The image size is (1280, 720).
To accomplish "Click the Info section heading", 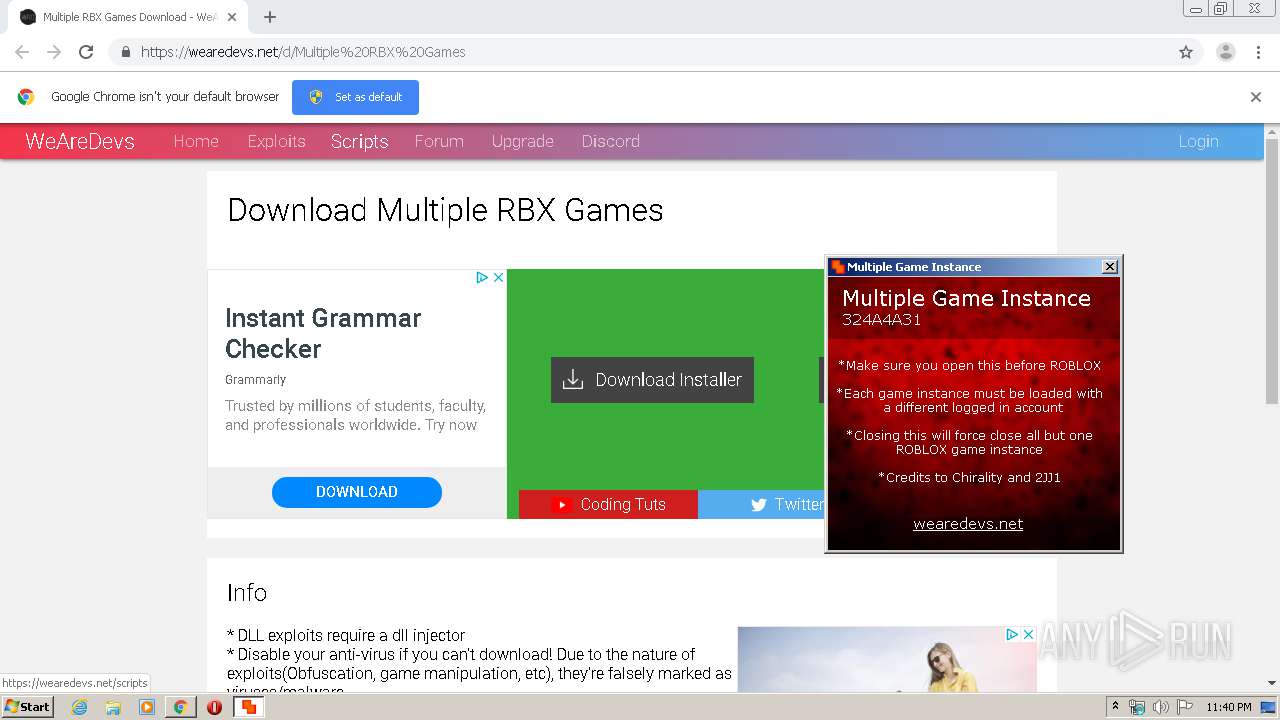I will (247, 592).
